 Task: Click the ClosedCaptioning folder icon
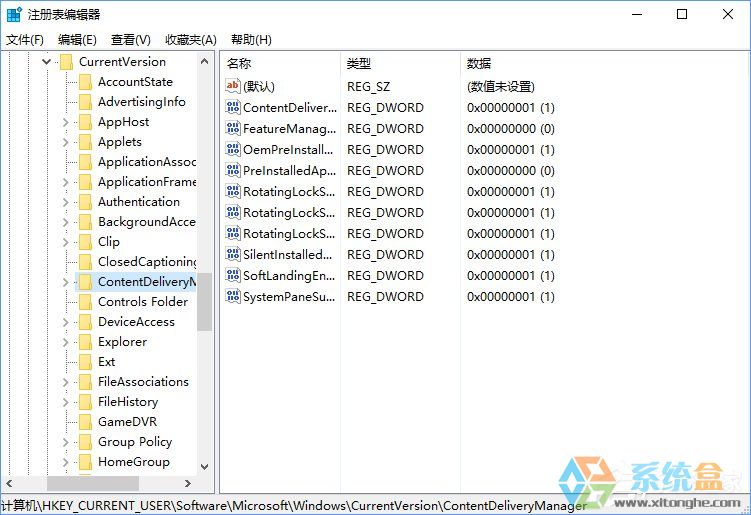pos(85,262)
